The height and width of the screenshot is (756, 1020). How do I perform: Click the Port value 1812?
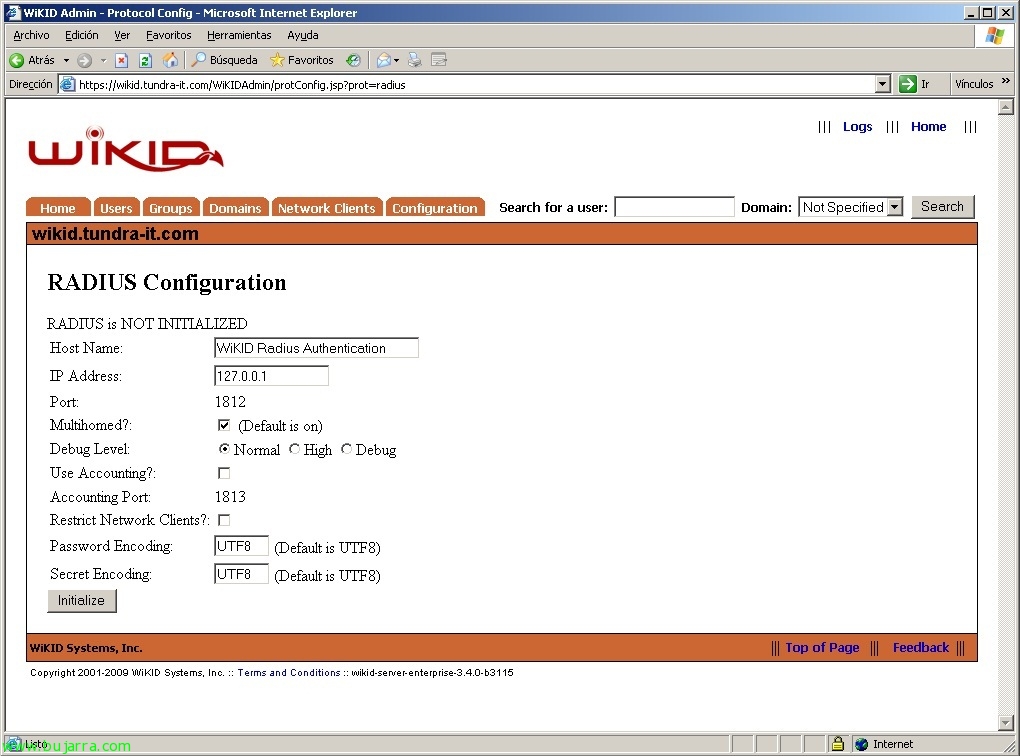point(230,402)
